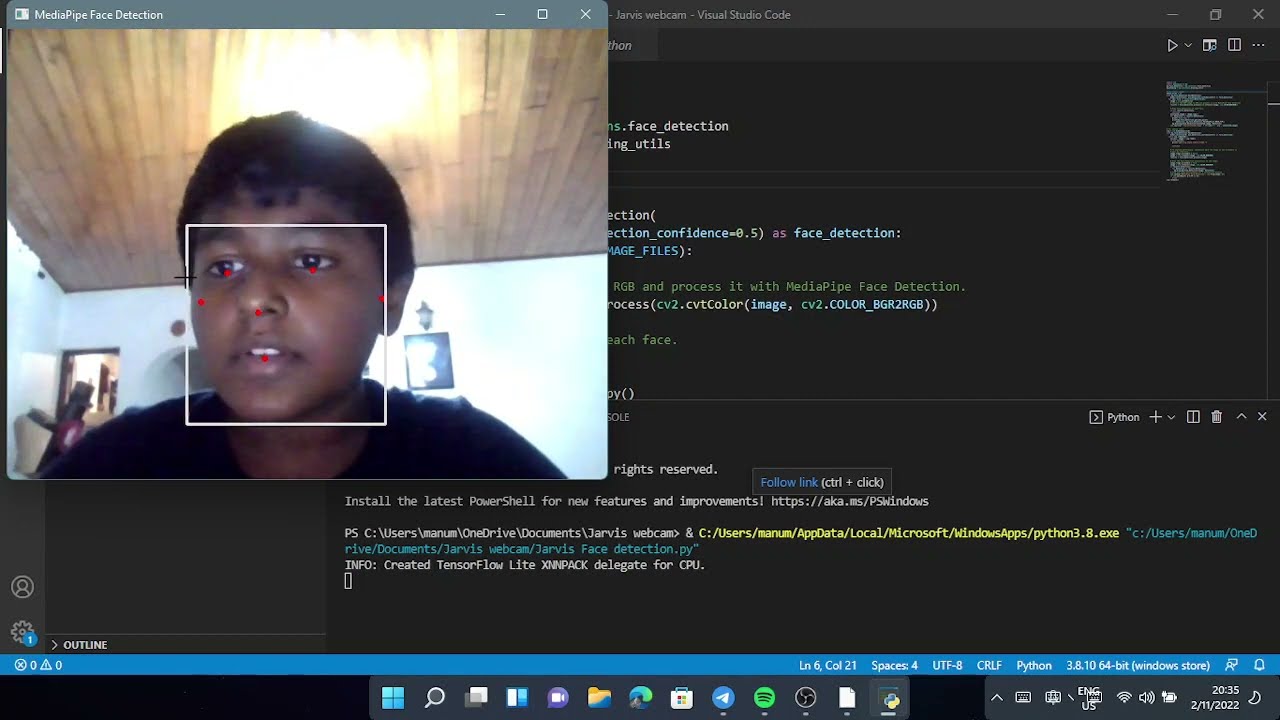Open changes preview icon in editor toolbar
Screen dimensions: 1280x720
1209,45
